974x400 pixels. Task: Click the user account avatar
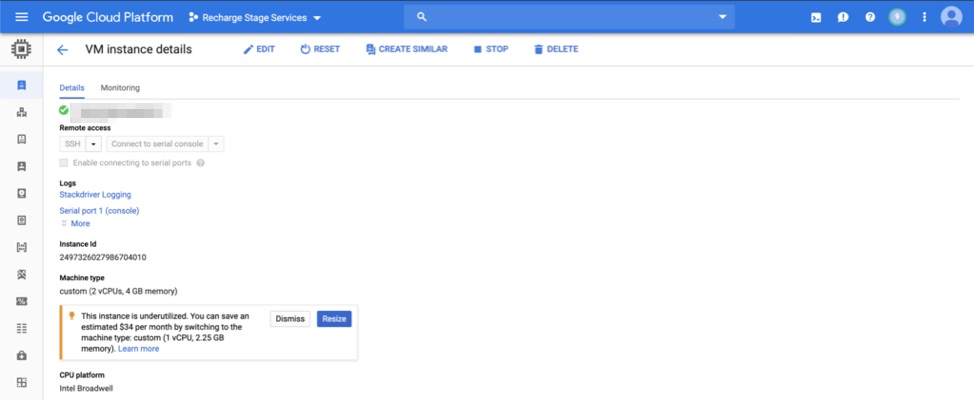click(951, 17)
